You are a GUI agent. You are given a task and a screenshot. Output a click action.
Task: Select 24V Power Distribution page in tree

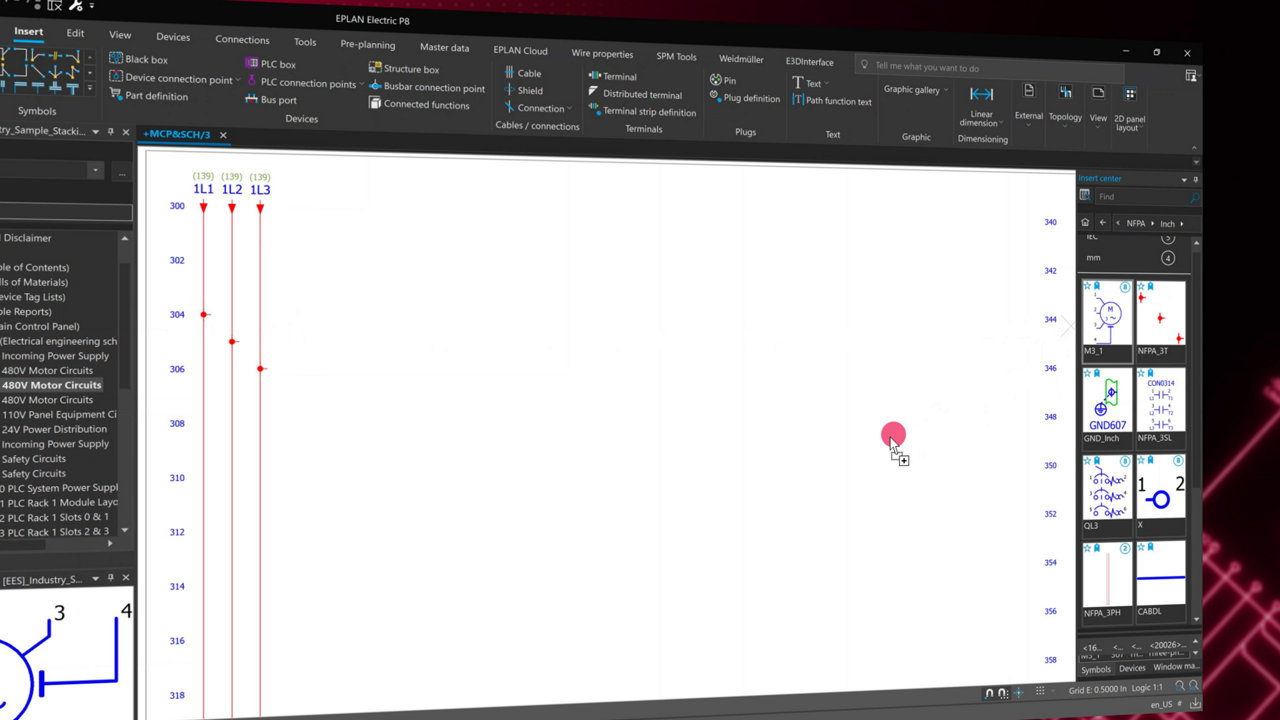coord(55,429)
